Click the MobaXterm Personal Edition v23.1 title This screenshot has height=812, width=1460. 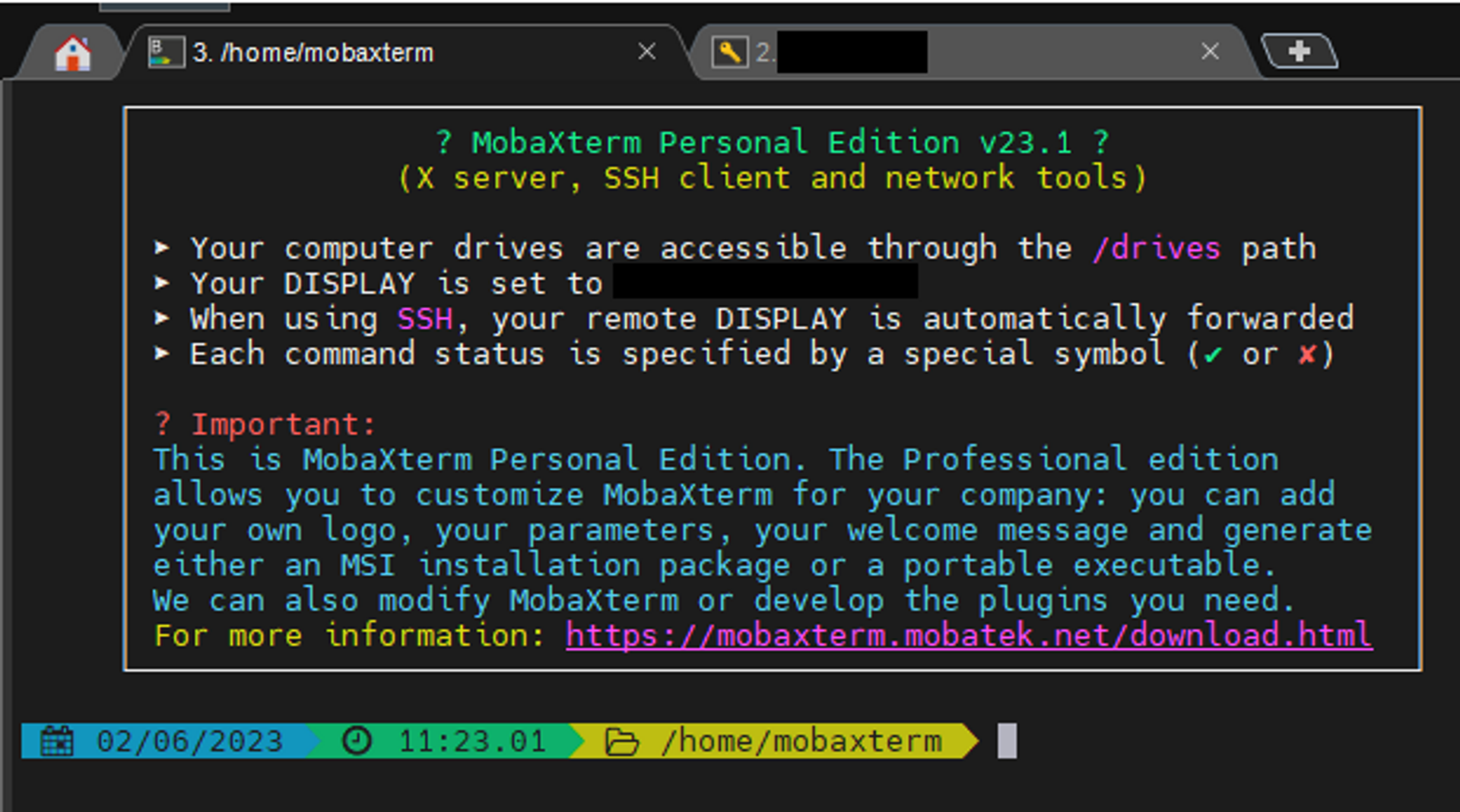[772, 143]
